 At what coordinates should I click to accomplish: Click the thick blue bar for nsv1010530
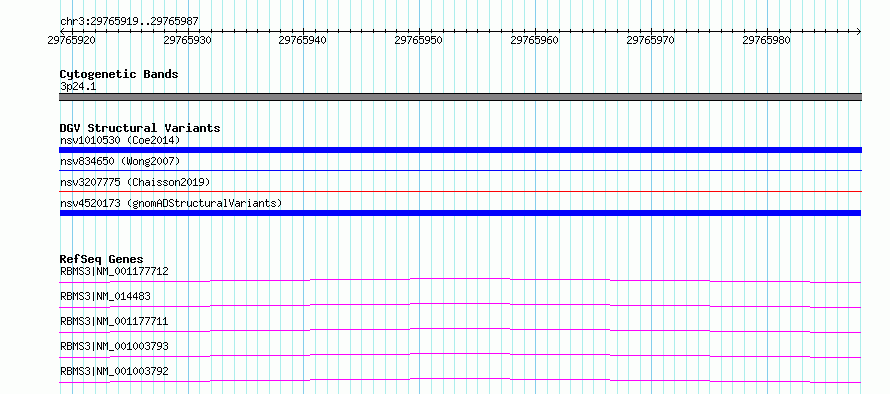(460, 150)
